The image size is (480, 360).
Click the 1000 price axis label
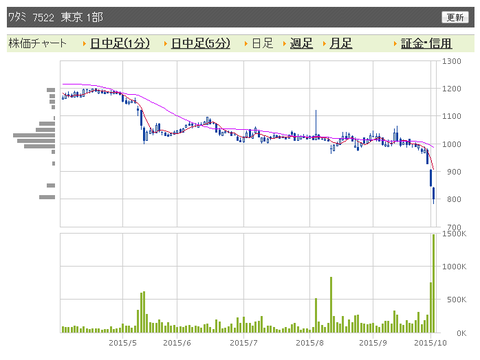[x=452, y=144]
